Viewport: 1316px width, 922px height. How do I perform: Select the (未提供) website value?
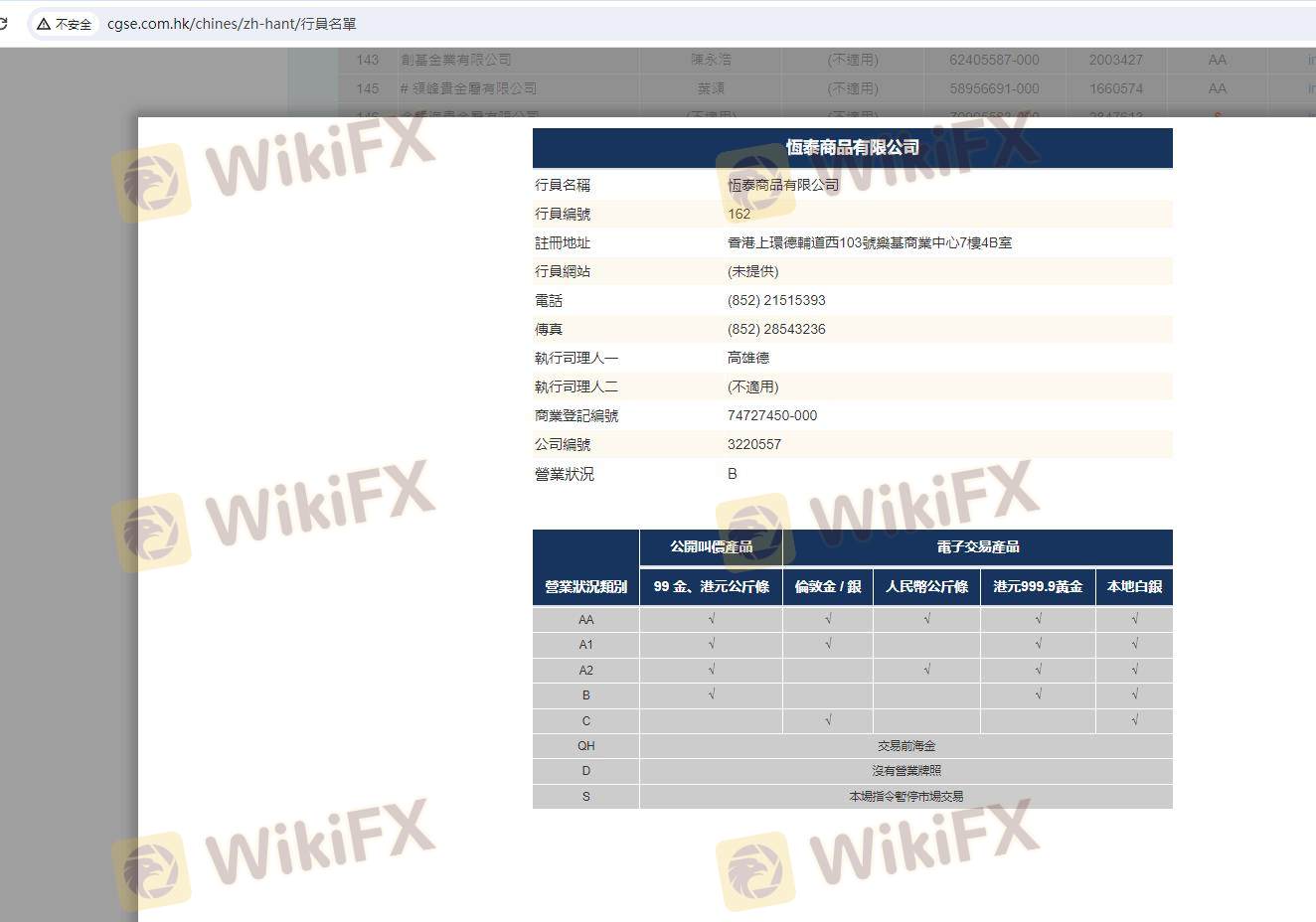click(x=753, y=271)
